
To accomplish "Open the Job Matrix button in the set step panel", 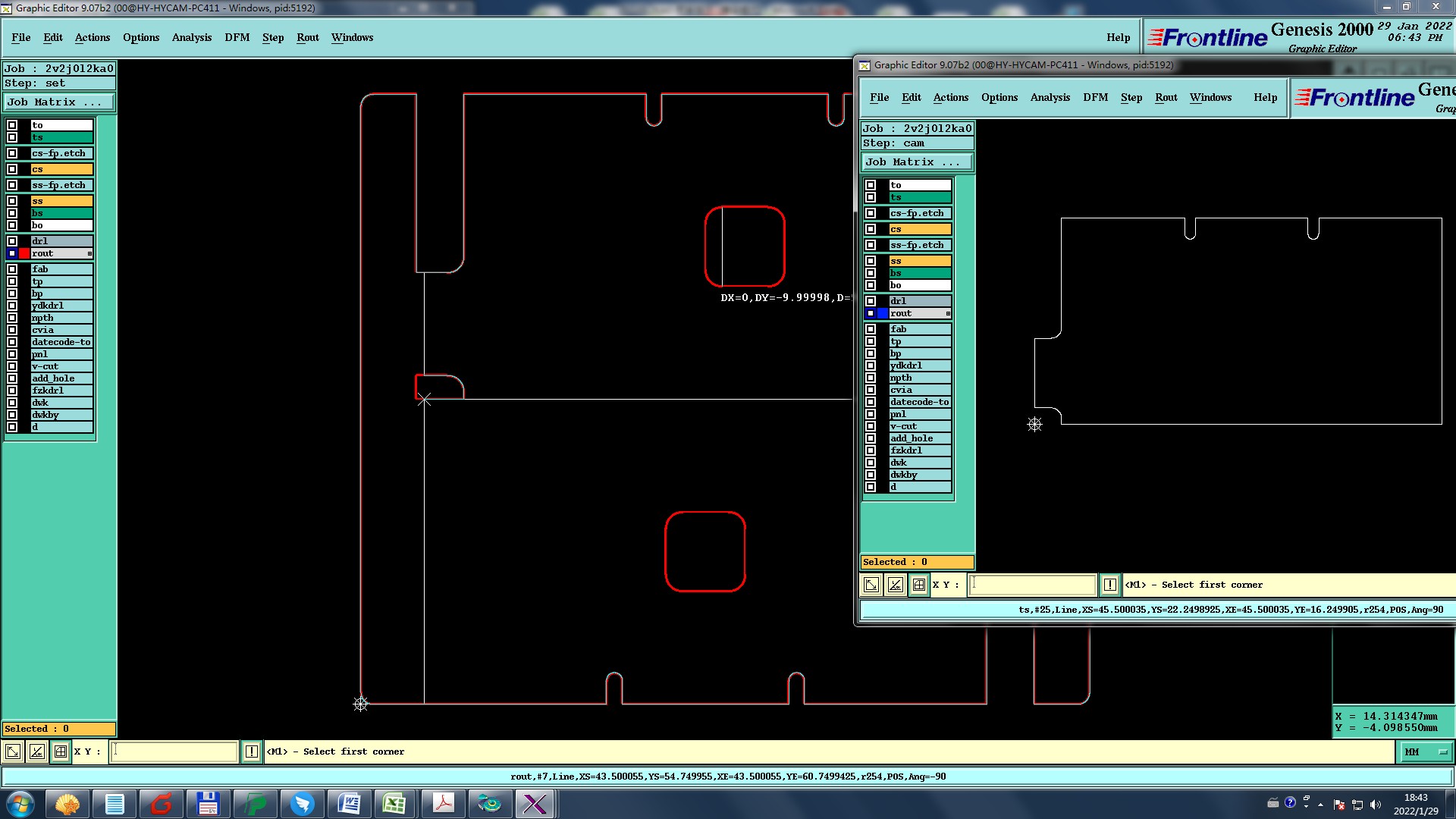I will pos(59,102).
